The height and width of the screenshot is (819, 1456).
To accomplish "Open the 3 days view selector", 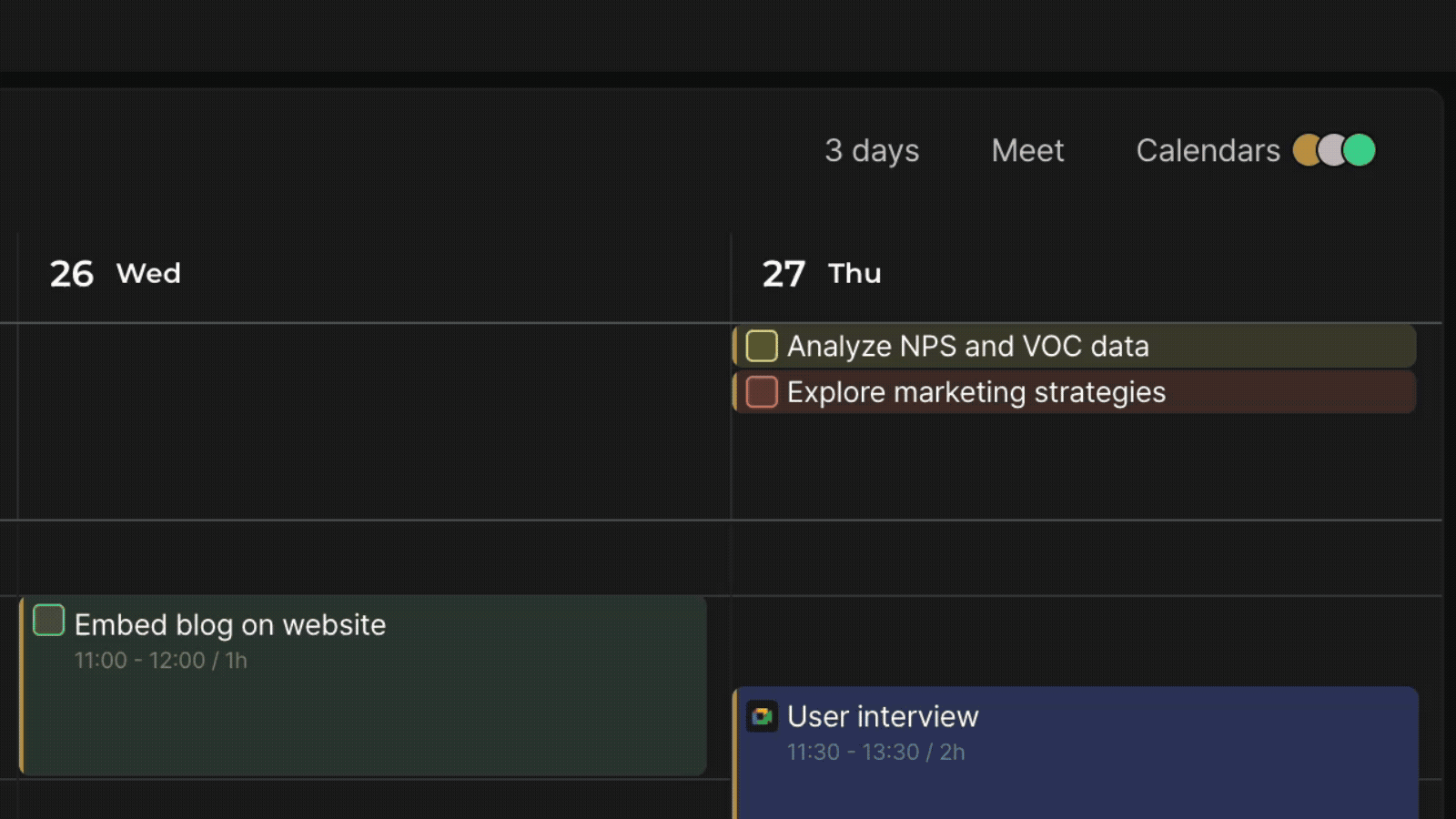I will tap(872, 150).
